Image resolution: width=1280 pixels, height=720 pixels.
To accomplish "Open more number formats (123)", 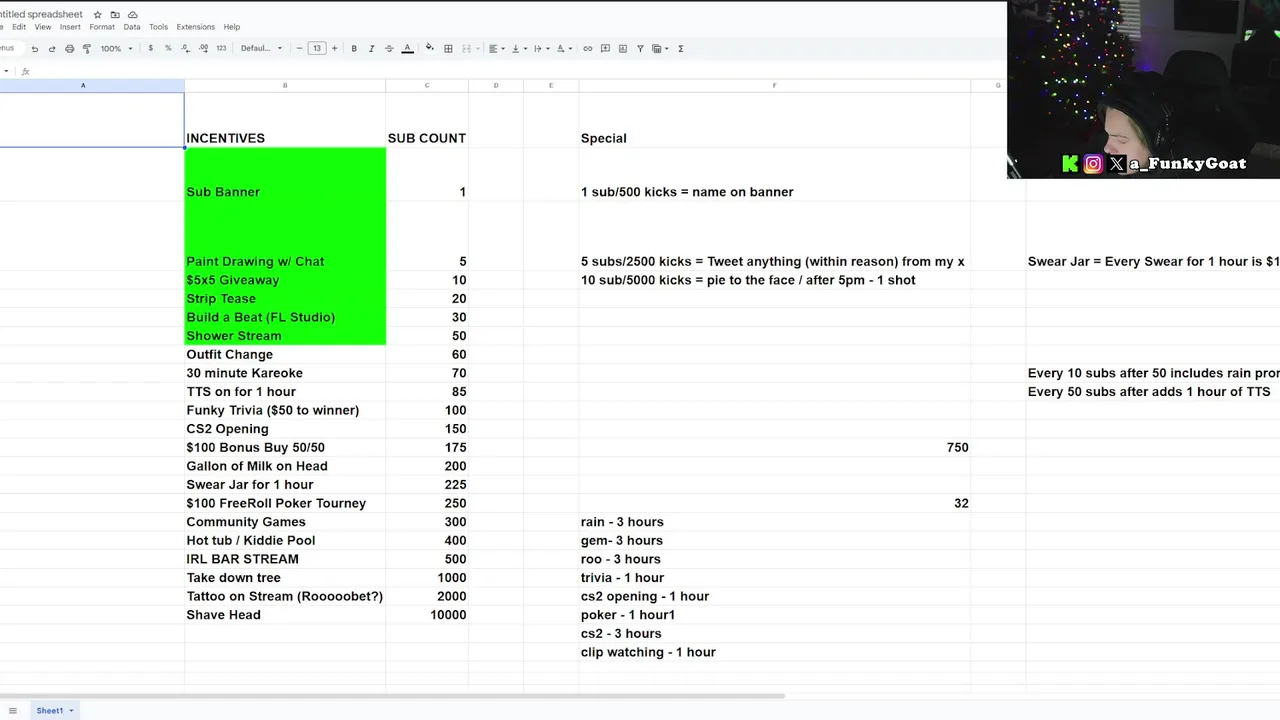I will click(x=221, y=48).
